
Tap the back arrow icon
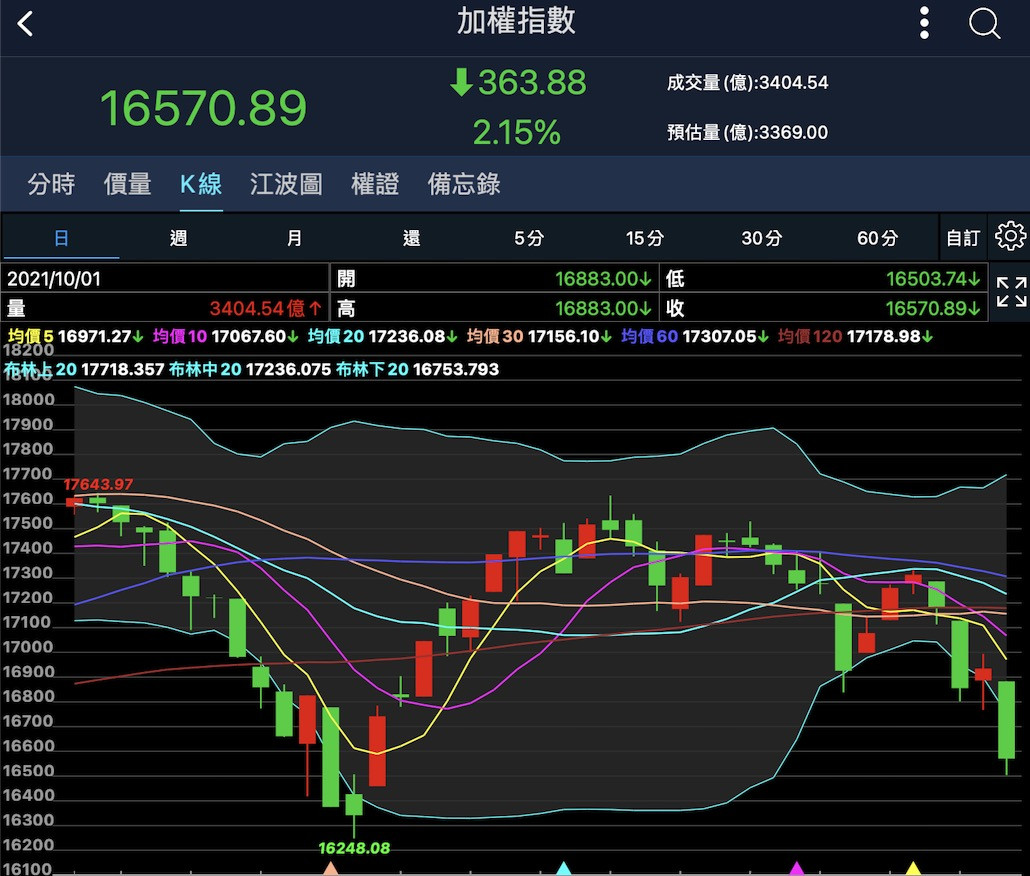26,24
